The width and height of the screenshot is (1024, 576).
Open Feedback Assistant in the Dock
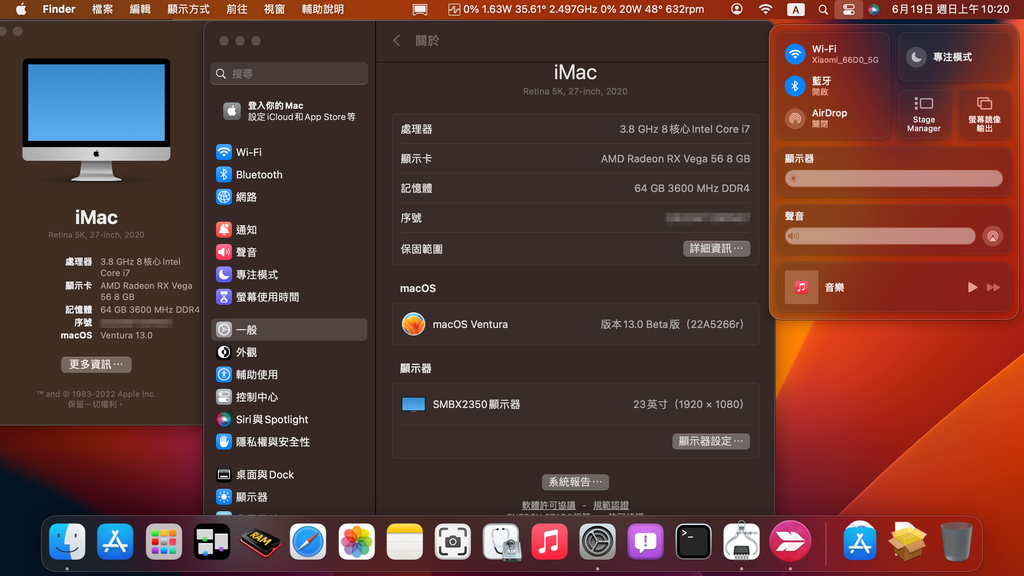pyautogui.click(x=645, y=541)
